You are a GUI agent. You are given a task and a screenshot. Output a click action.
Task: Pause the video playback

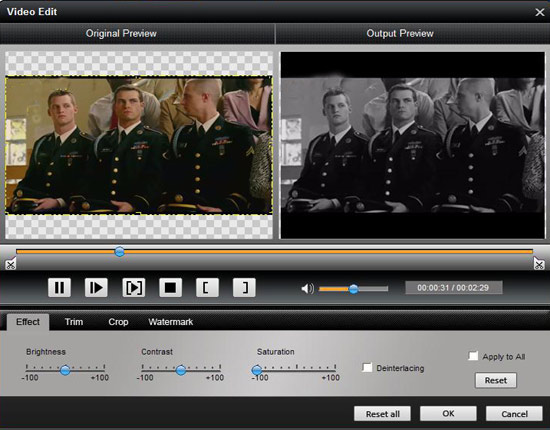(x=59, y=288)
